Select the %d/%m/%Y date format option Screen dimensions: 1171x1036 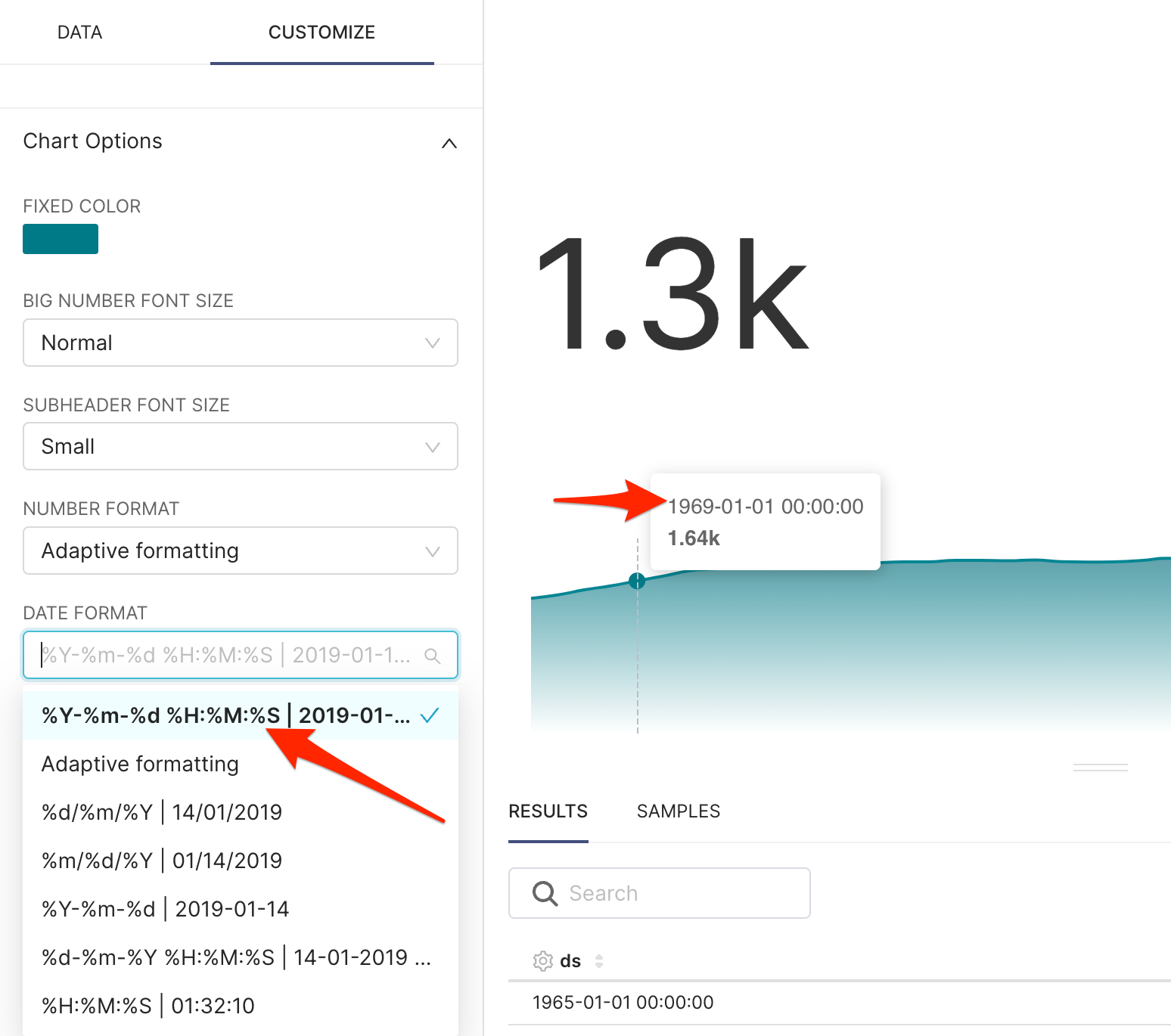(x=160, y=811)
